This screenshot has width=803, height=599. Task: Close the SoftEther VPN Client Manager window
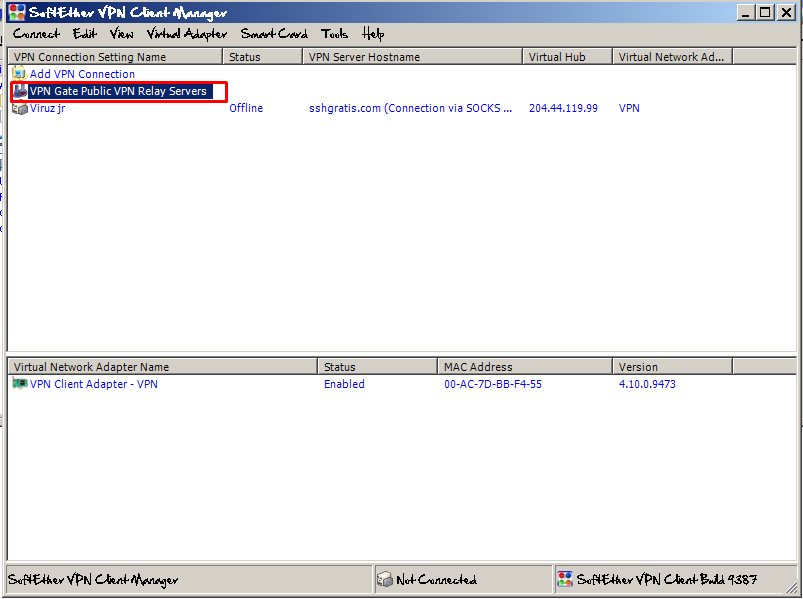(x=786, y=12)
